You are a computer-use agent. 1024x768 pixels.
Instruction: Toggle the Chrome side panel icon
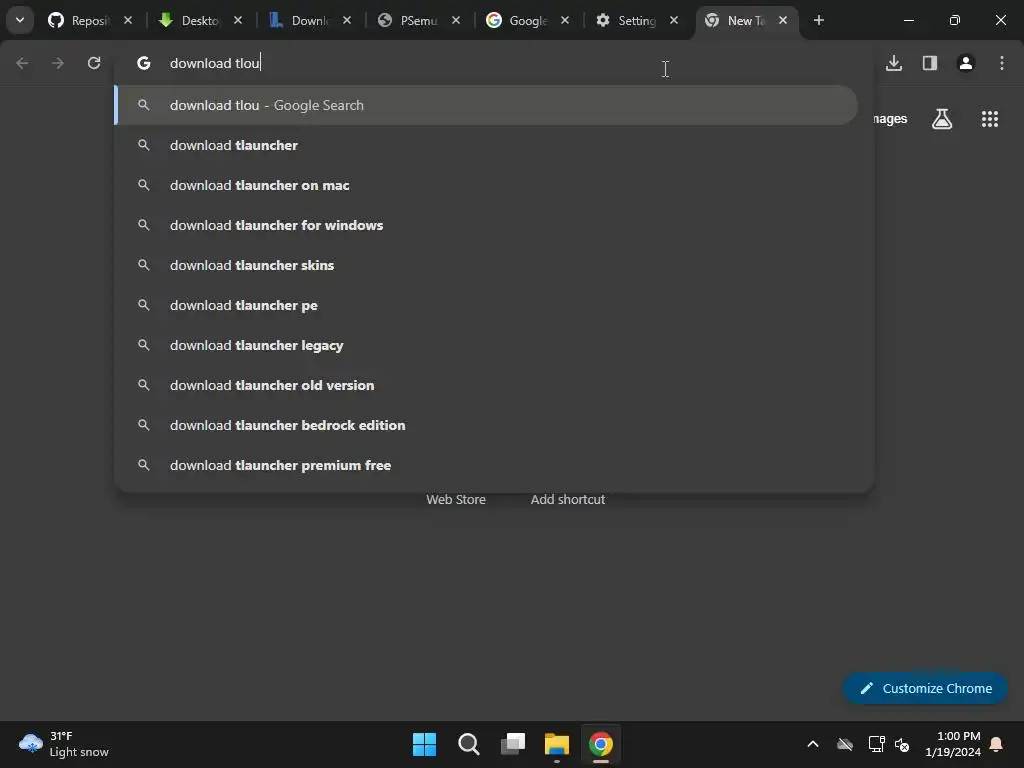[930, 63]
